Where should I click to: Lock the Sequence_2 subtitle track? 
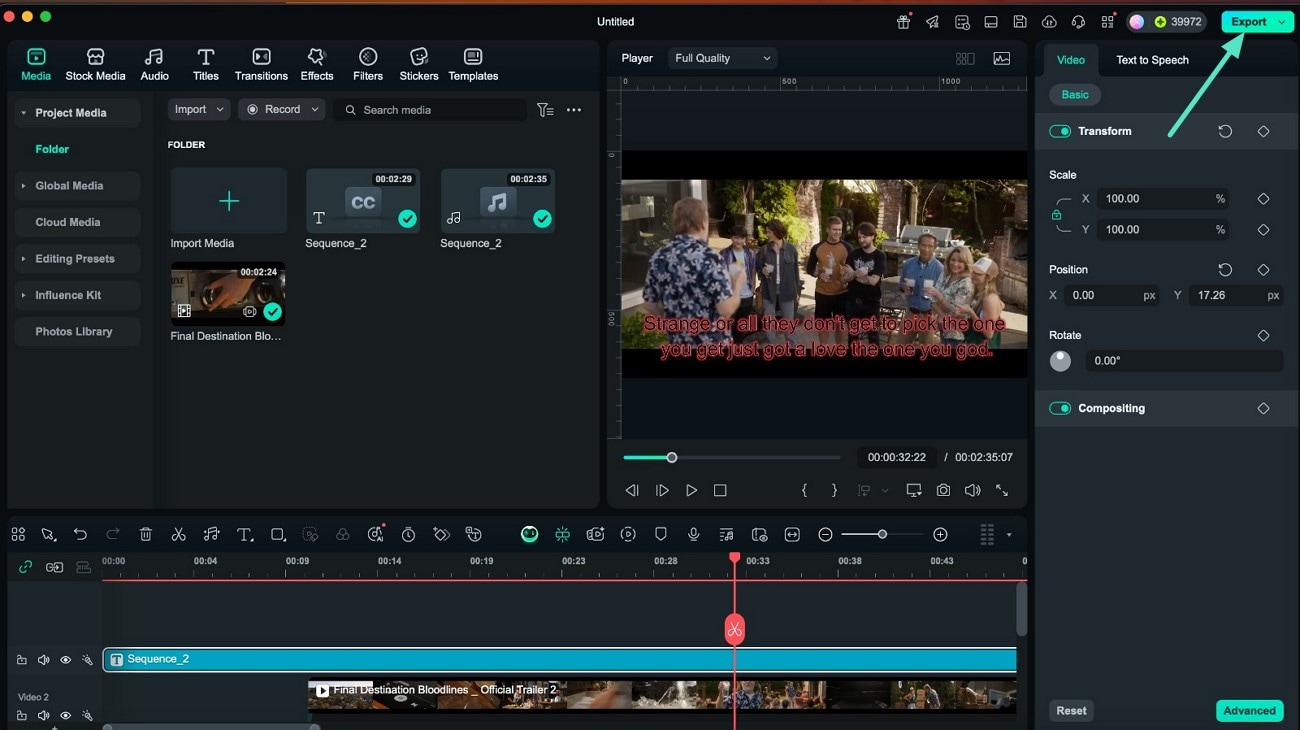click(x=22, y=660)
